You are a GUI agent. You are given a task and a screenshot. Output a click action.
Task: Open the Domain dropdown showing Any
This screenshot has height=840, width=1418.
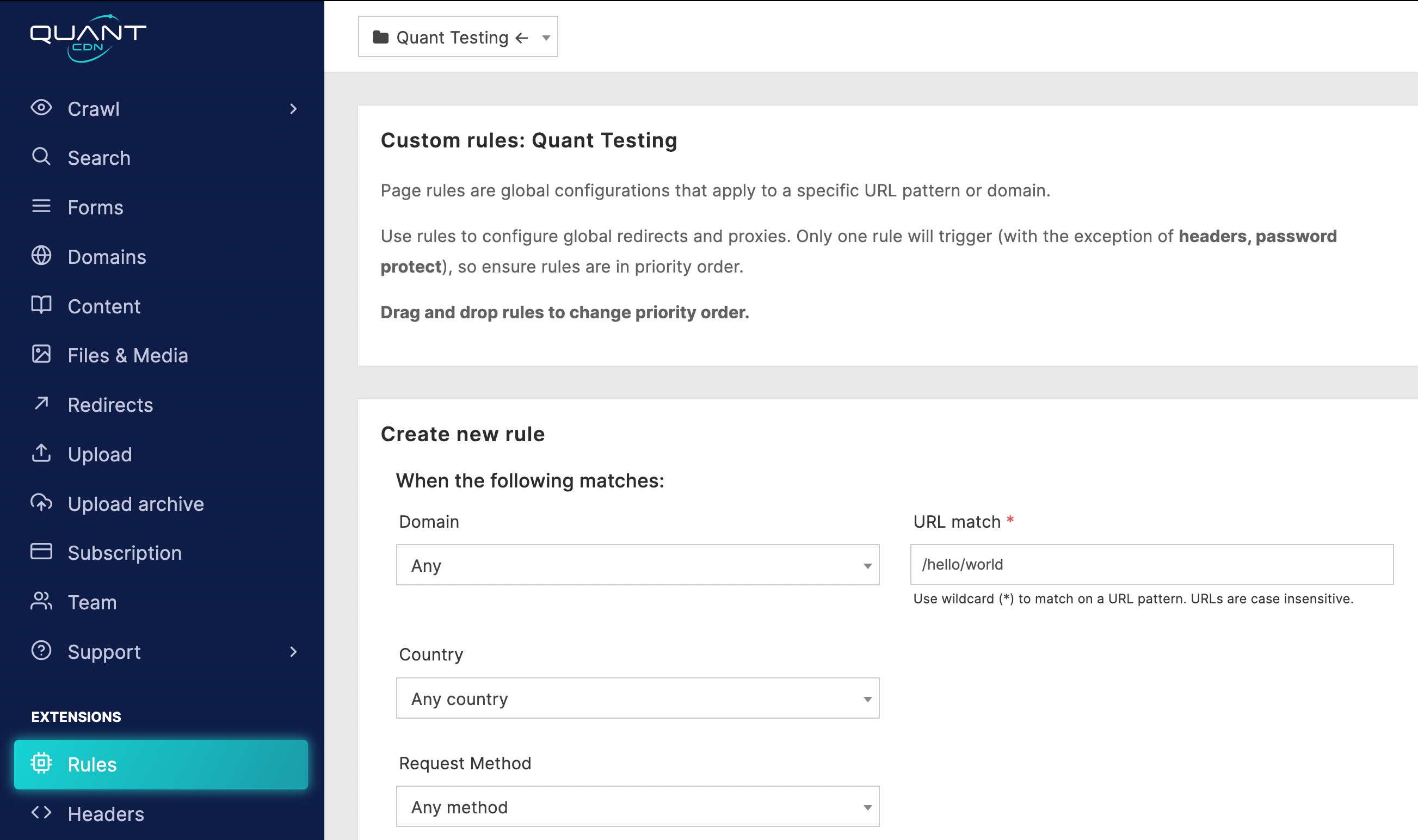click(x=637, y=564)
